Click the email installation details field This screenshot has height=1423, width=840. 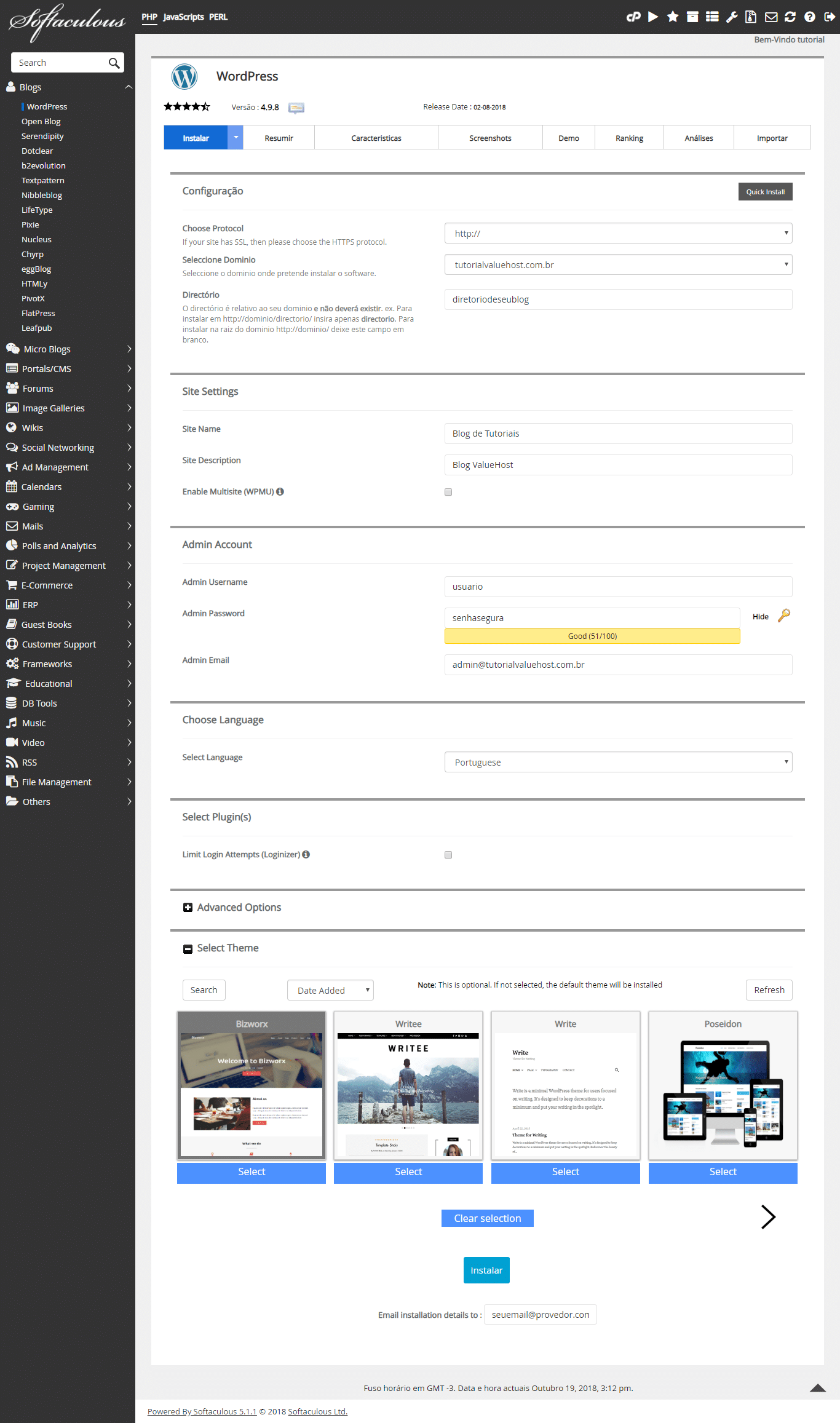click(x=541, y=1314)
